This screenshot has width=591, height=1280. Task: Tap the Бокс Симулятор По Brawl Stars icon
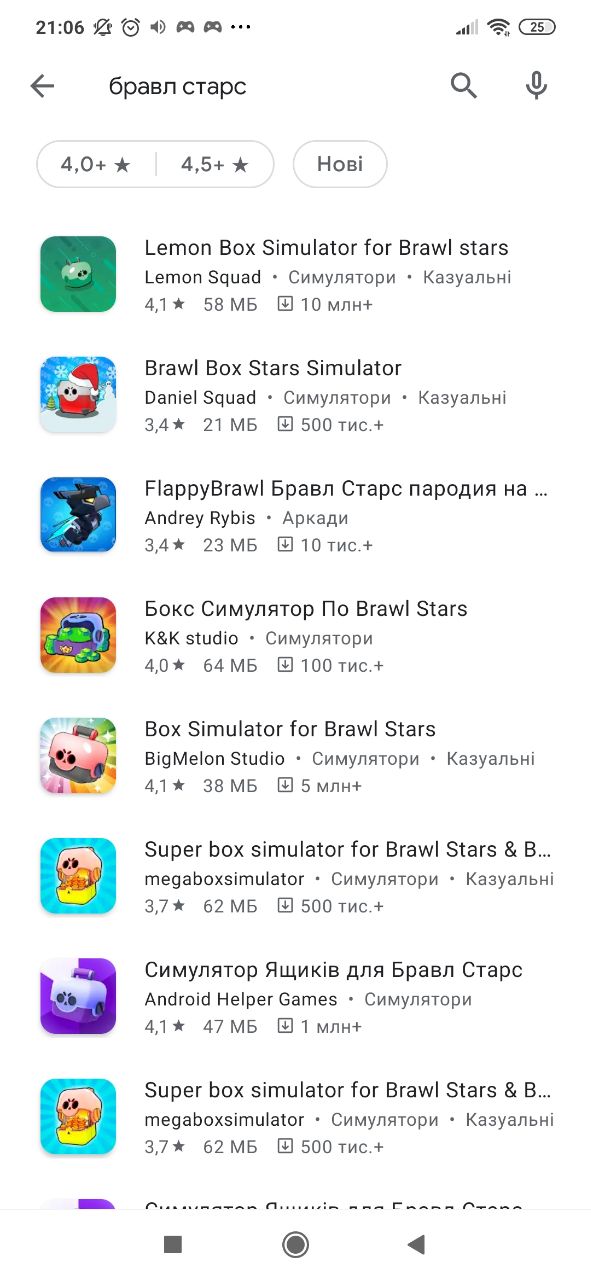click(78, 635)
